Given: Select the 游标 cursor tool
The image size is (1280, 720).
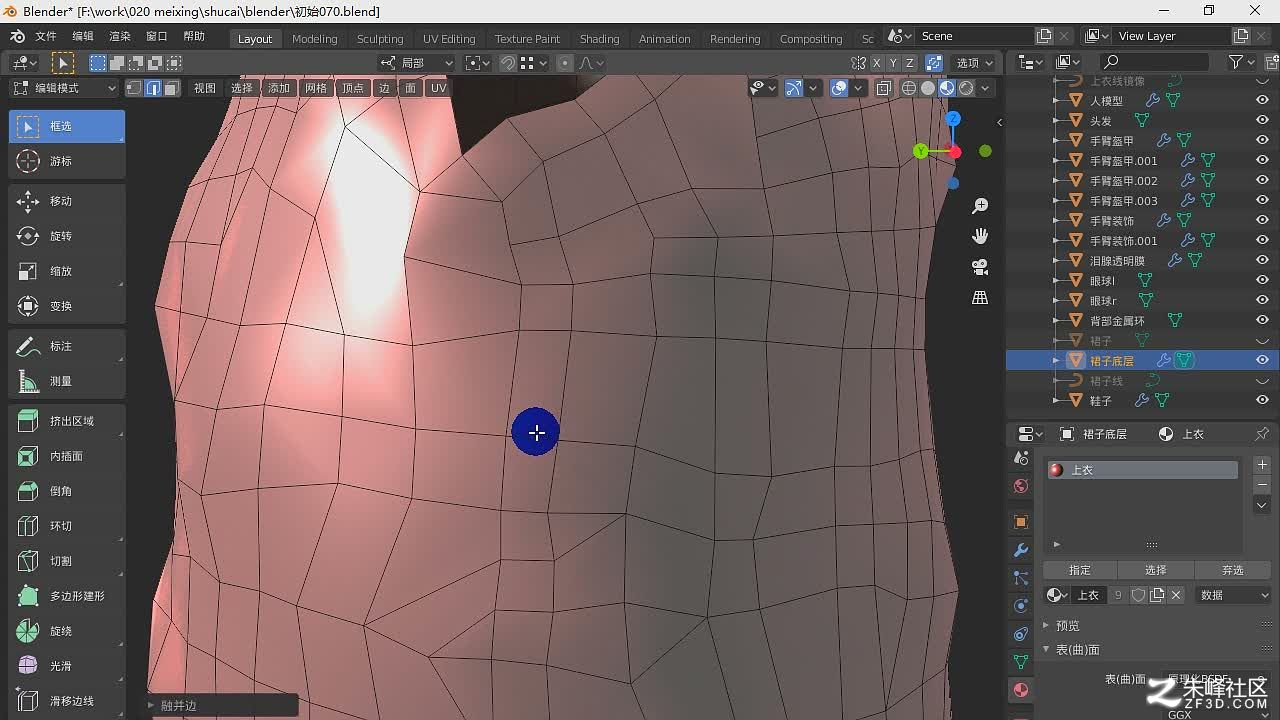Looking at the screenshot, I should 66,161.
